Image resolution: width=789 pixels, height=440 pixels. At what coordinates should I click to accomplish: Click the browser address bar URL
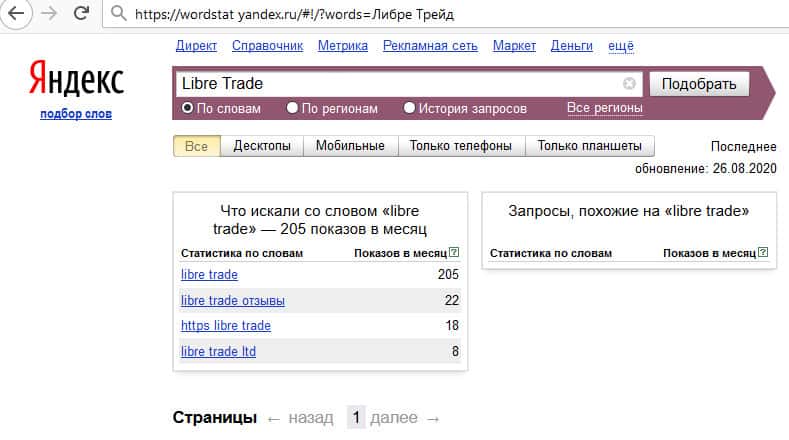click(x=294, y=14)
